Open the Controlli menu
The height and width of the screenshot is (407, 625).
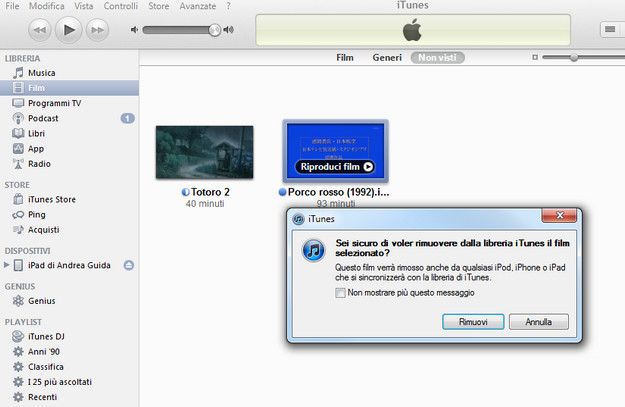click(x=120, y=6)
